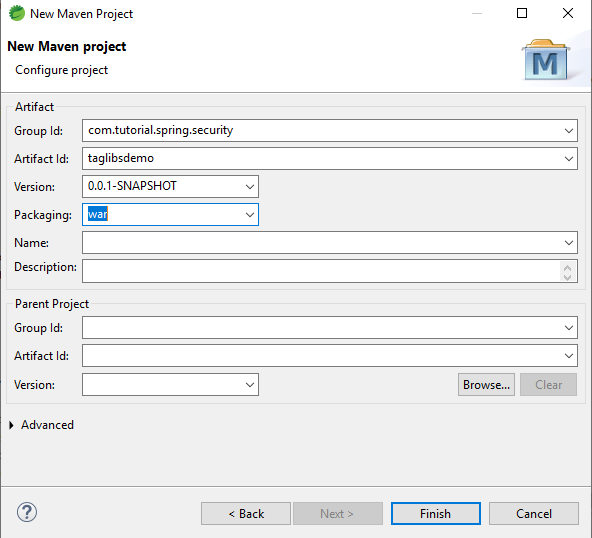Click the 'Configure project' subtitle text

[62, 70]
